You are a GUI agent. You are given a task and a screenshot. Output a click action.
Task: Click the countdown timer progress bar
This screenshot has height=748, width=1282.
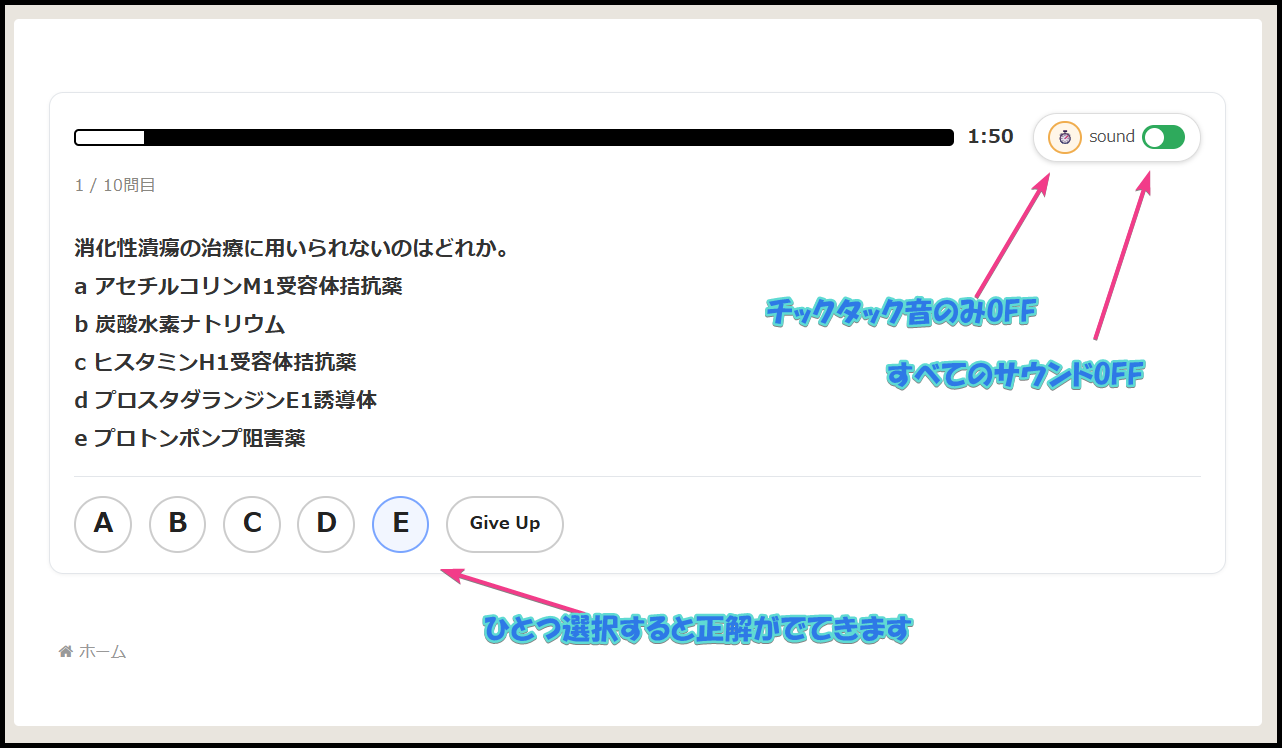point(514,137)
